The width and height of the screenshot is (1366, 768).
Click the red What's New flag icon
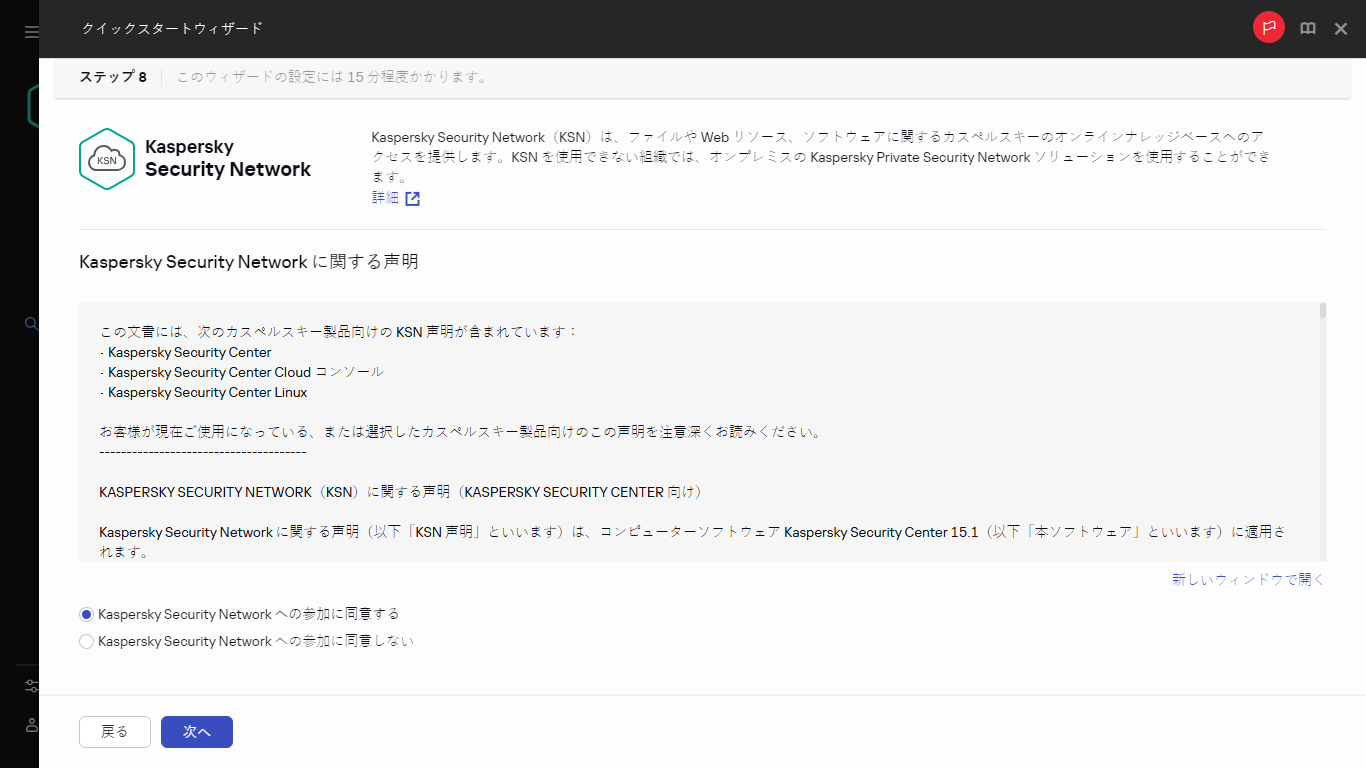[1268, 27]
